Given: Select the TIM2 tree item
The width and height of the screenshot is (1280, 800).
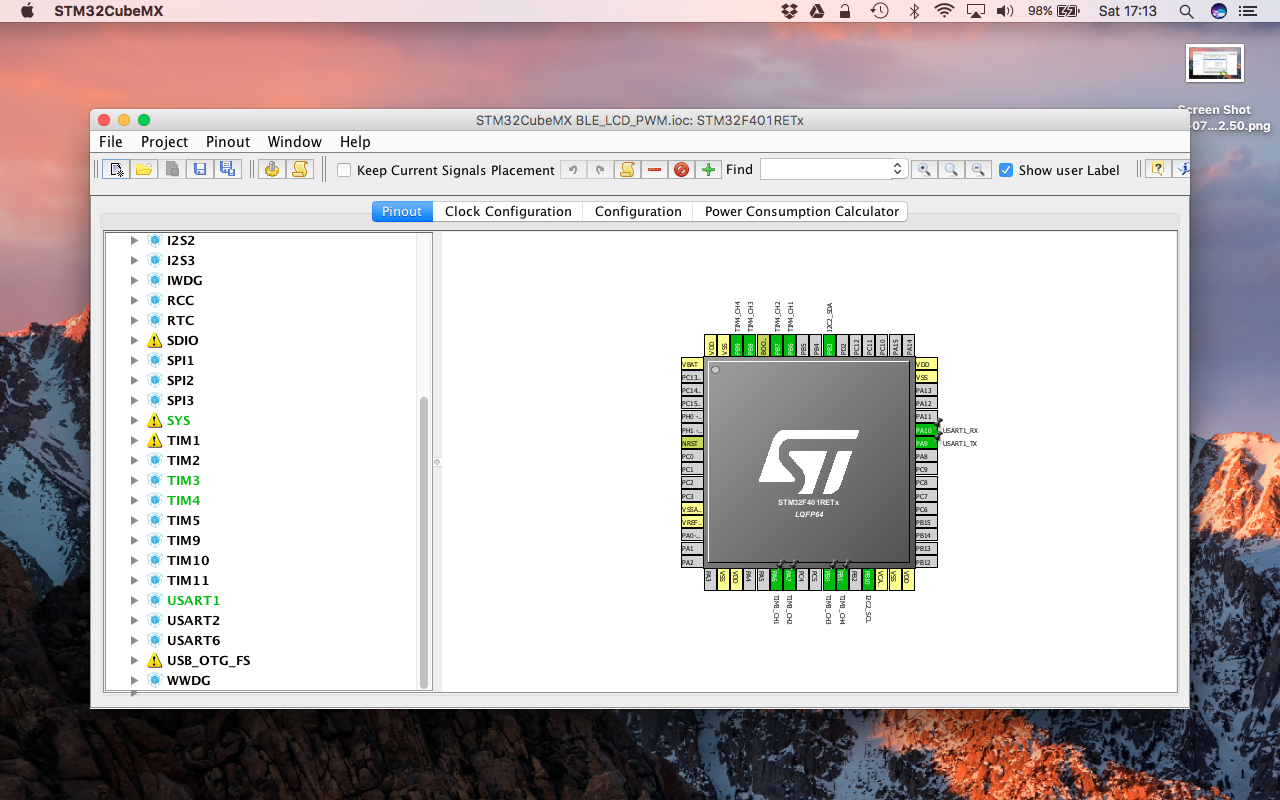Looking at the screenshot, I should pyautogui.click(x=183, y=460).
